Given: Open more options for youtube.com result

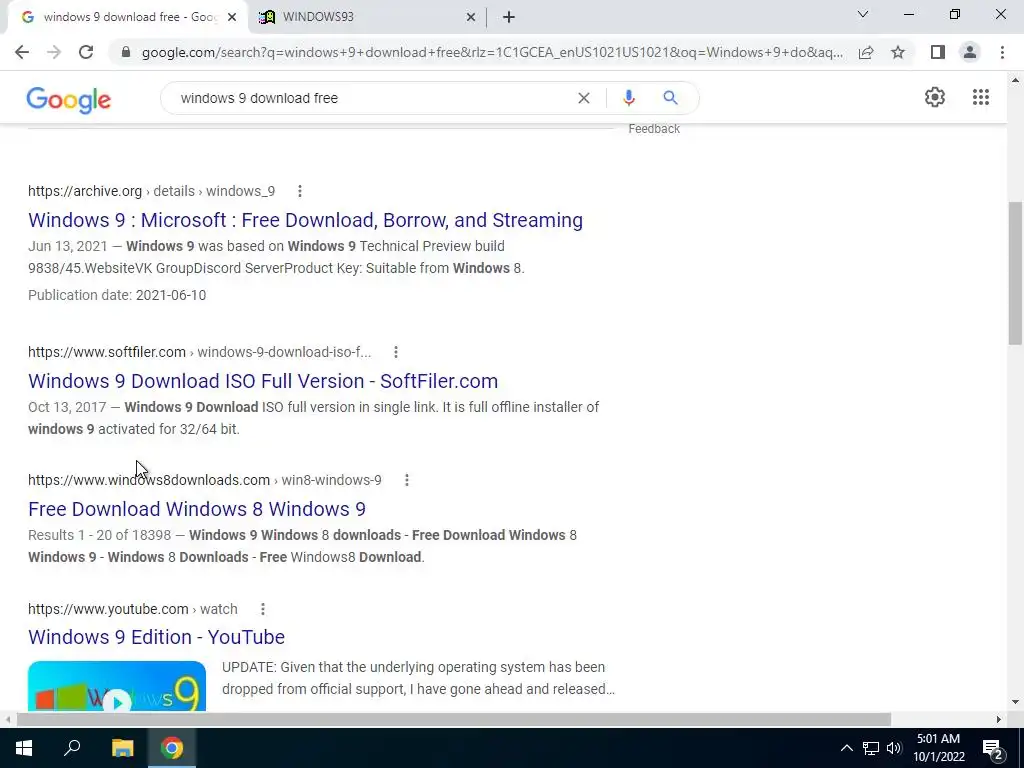Looking at the screenshot, I should 263,609.
